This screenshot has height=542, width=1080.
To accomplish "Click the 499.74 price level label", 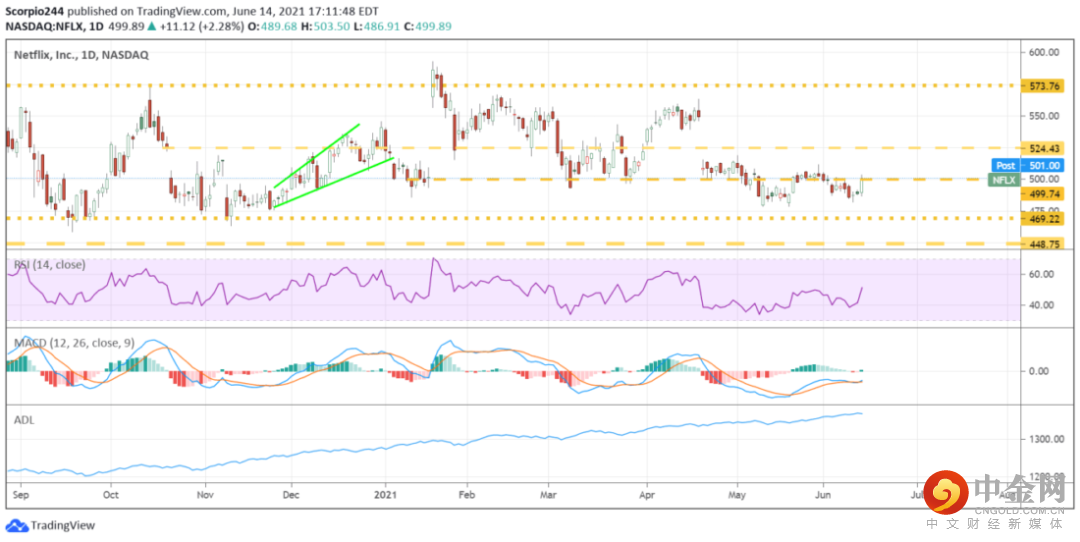I will click(1045, 195).
